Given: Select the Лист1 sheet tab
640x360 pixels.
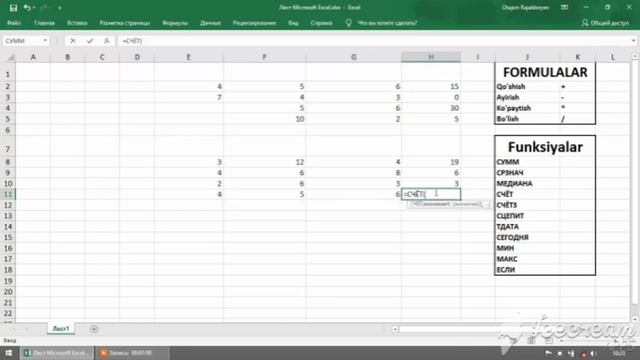Looking at the screenshot, I should [x=61, y=329].
